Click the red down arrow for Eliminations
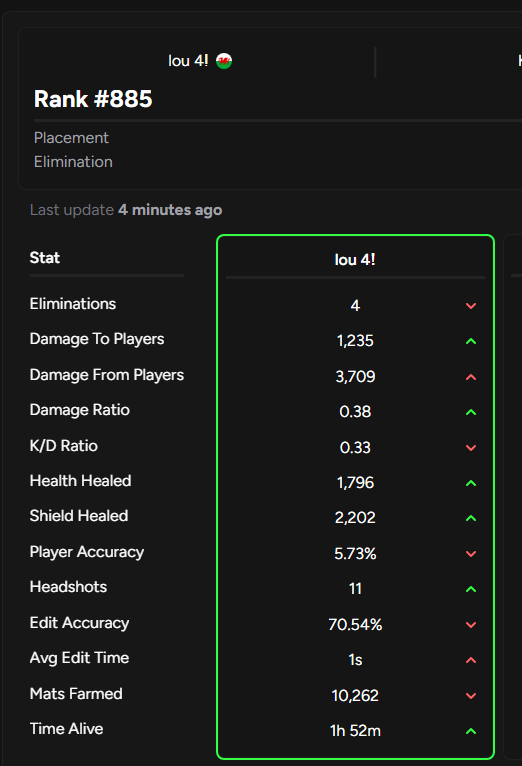This screenshot has height=766, width=522. (x=471, y=306)
